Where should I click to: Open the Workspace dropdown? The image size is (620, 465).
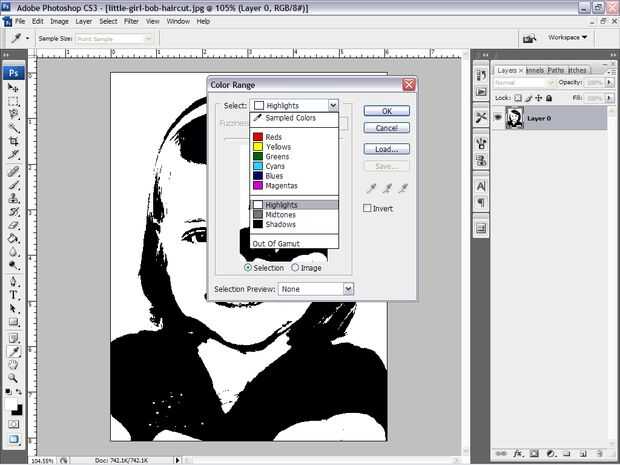pyautogui.click(x=567, y=37)
